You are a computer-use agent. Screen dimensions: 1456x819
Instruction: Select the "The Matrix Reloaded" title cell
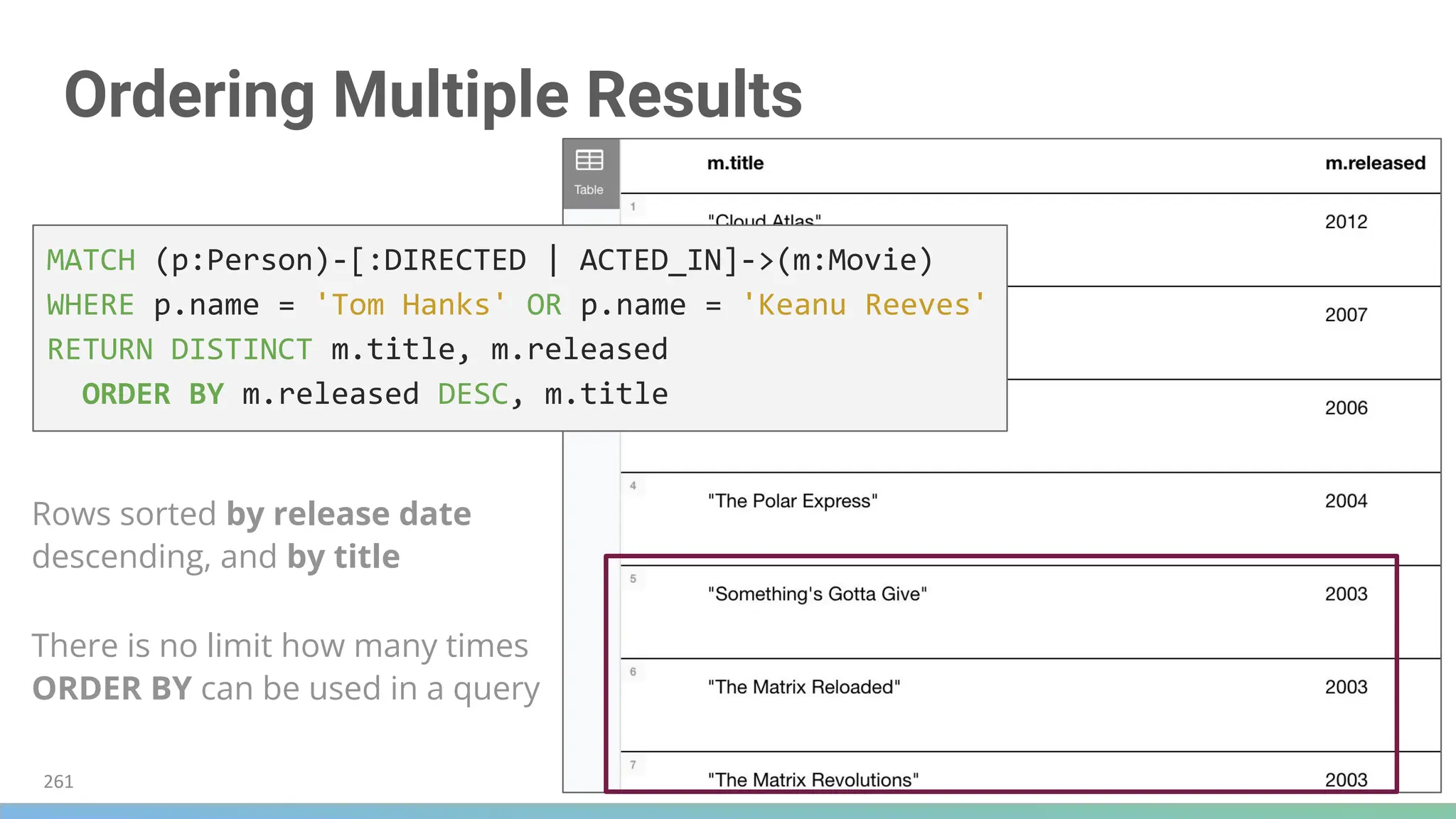click(x=804, y=687)
